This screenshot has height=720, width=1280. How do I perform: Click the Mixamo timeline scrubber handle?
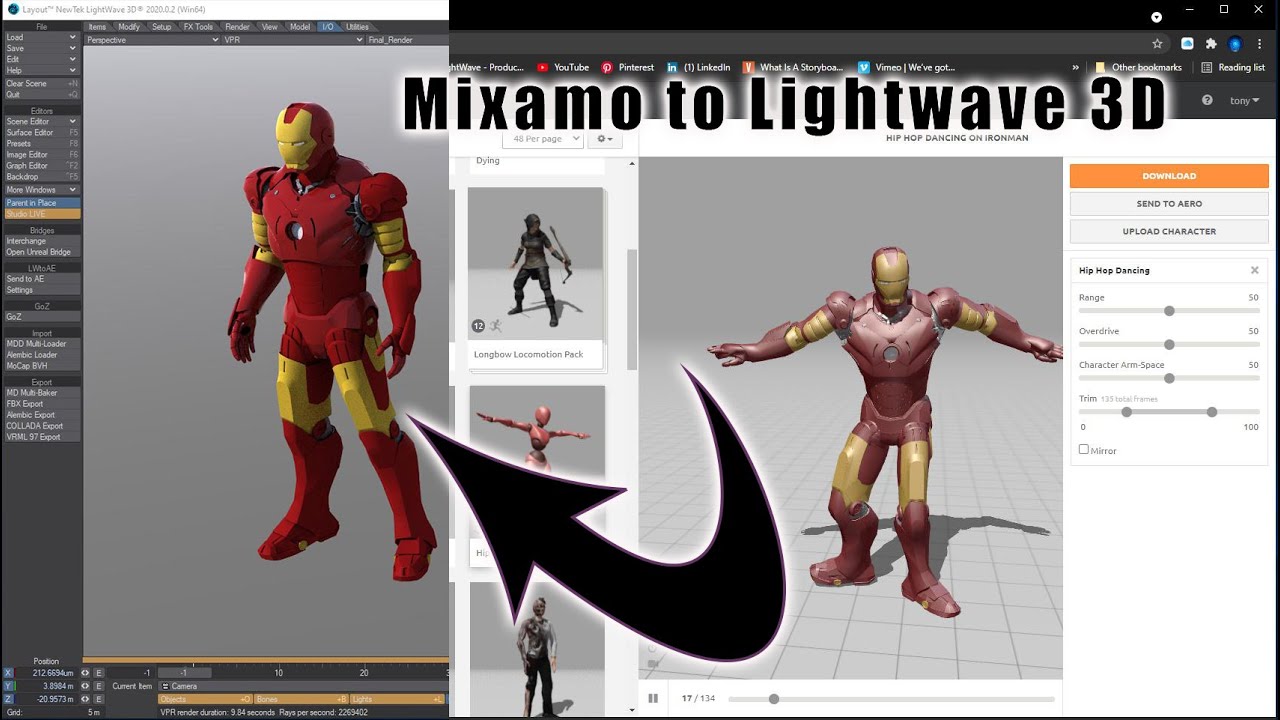click(x=774, y=699)
